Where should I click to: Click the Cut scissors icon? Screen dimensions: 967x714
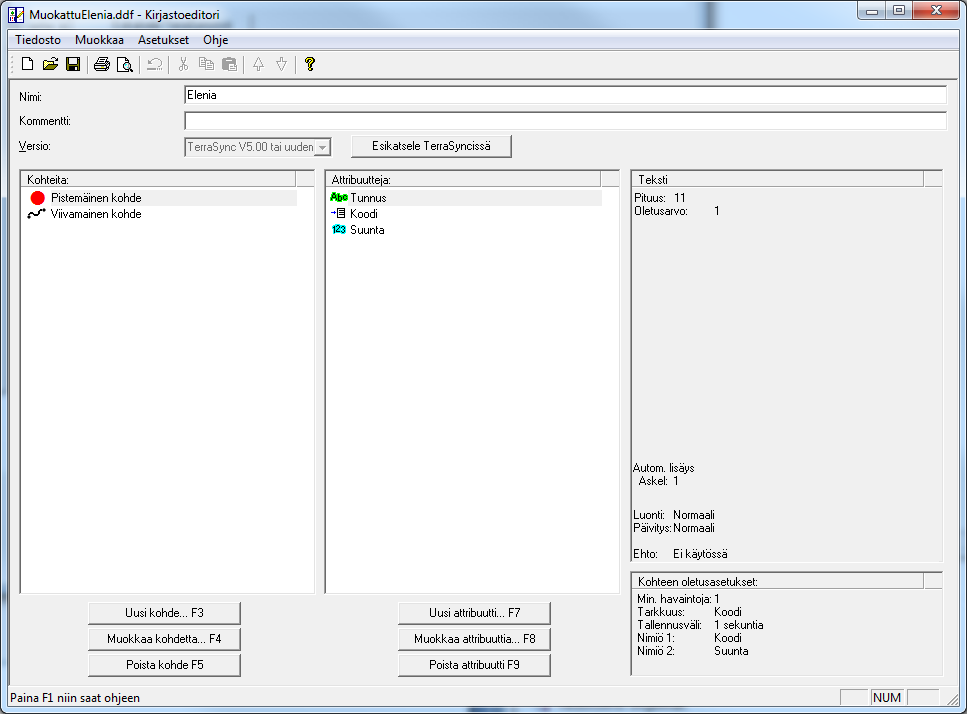183,64
